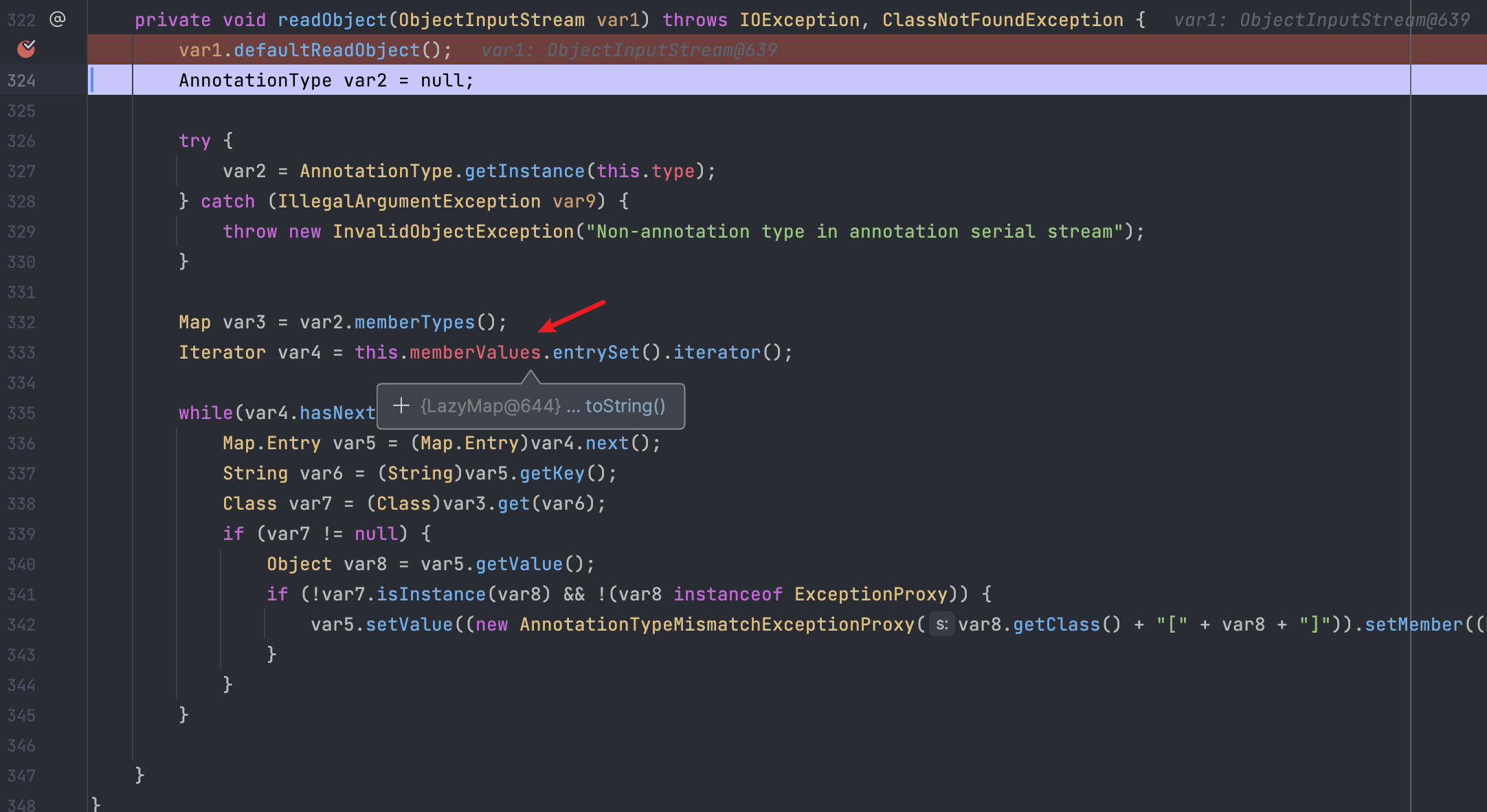Click the setValue call on line 342
The image size is (1487, 812).
[x=410, y=624]
